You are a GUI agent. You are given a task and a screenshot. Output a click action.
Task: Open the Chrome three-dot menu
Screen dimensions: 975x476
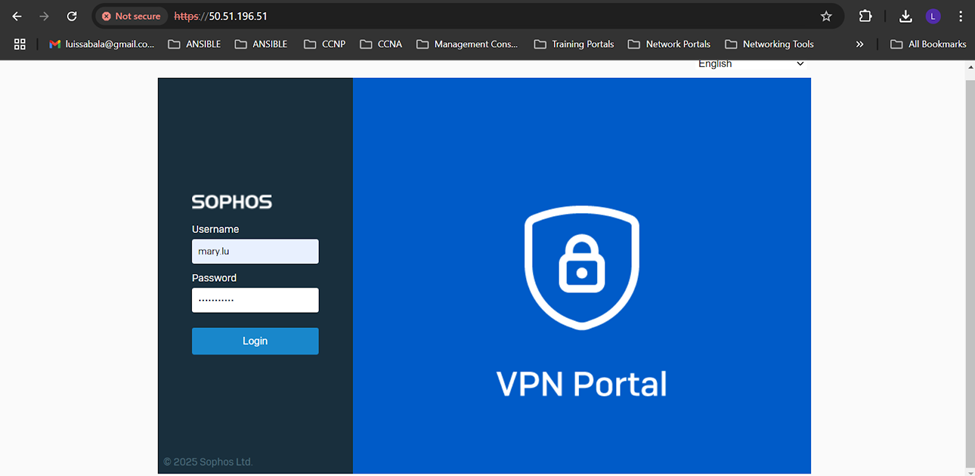960,17
